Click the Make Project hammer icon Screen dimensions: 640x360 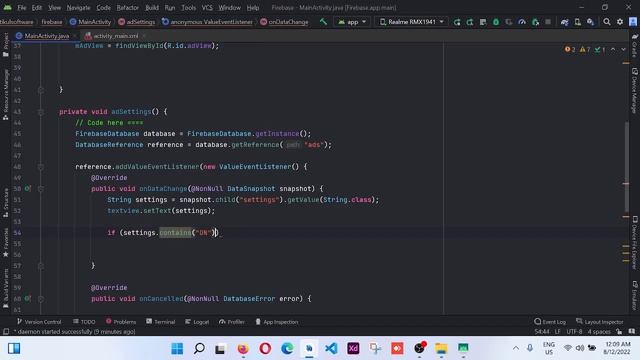[x=323, y=22]
